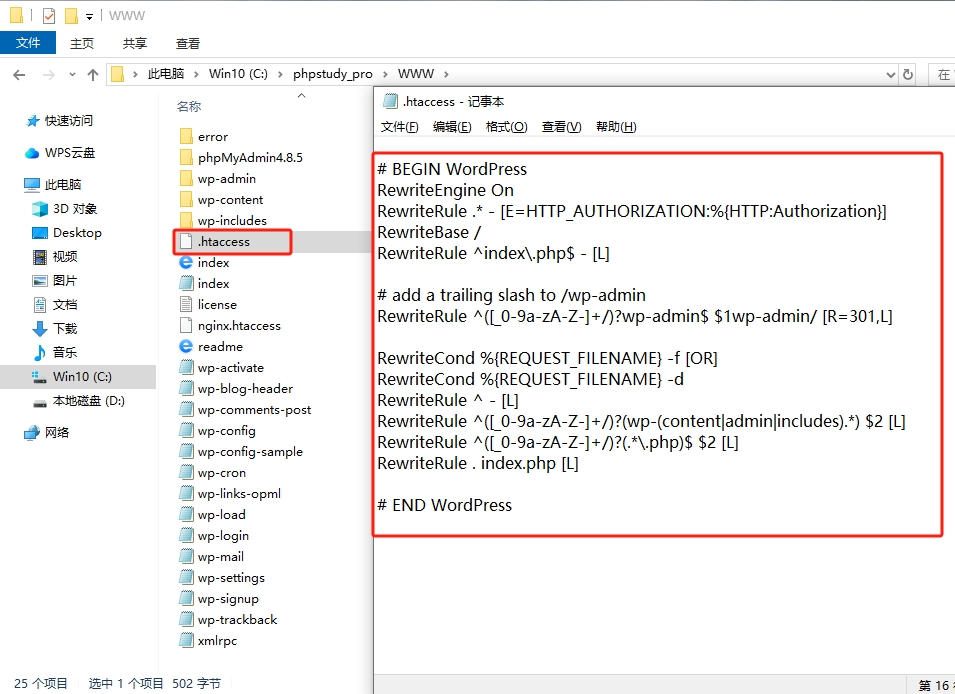Viewport: 955px width, 694px height.
Task: Expand chevron after phpstudy_pro in address bar
Action: pos(385,74)
